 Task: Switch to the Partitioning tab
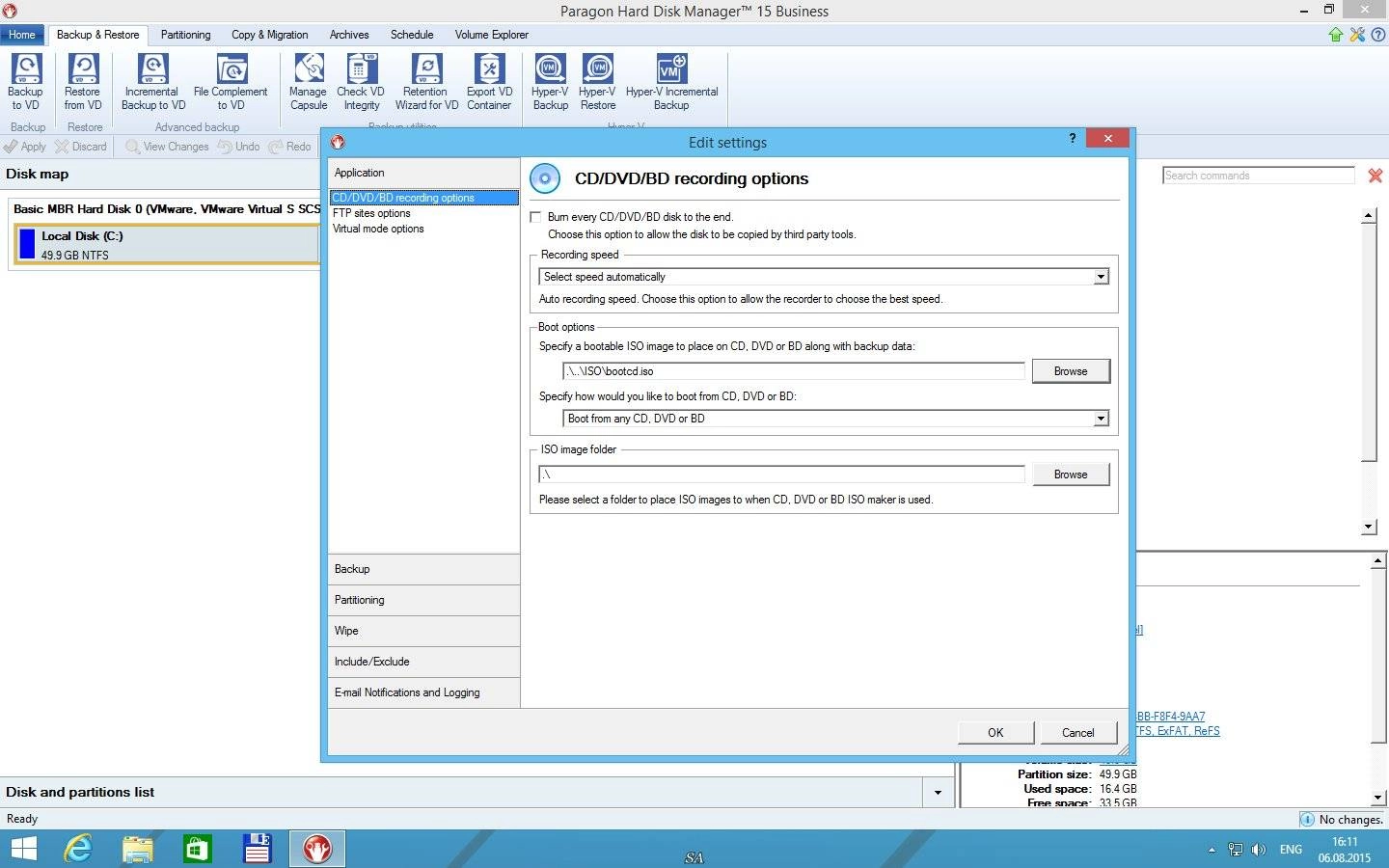click(x=185, y=35)
